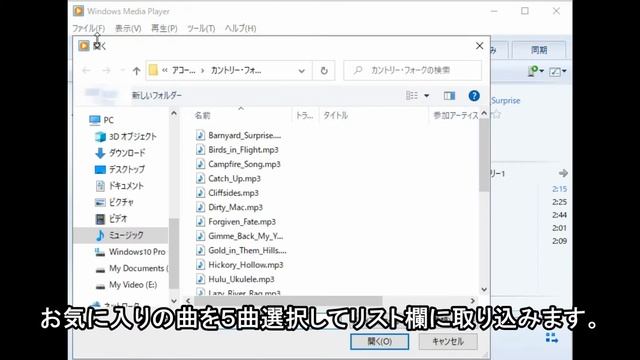The width and height of the screenshot is (640, 360).
Task: Select Hickory_Hollow.mp3 file
Action: (240, 265)
